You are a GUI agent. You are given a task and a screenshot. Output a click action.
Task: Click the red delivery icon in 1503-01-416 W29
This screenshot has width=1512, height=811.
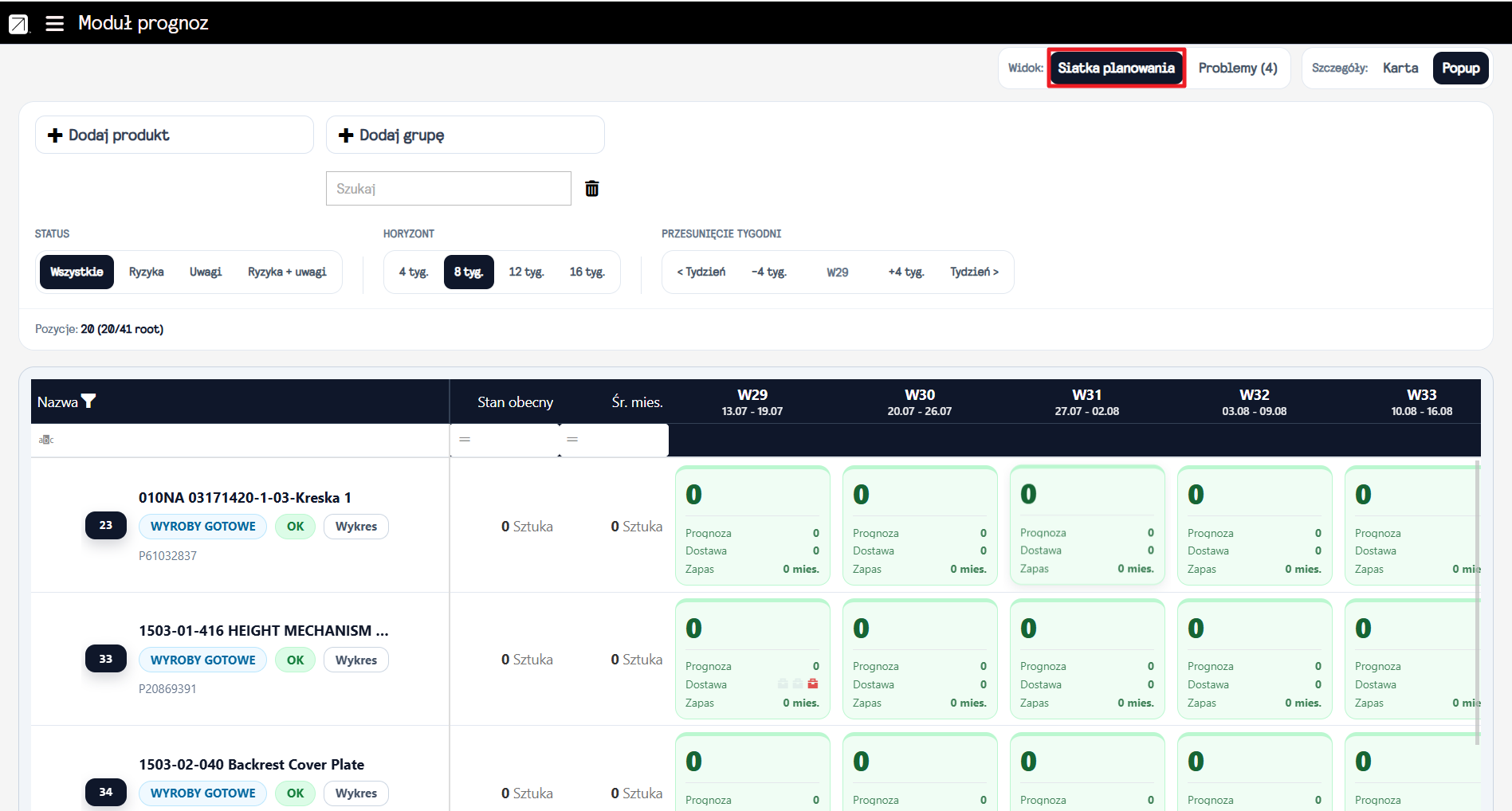tap(813, 684)
